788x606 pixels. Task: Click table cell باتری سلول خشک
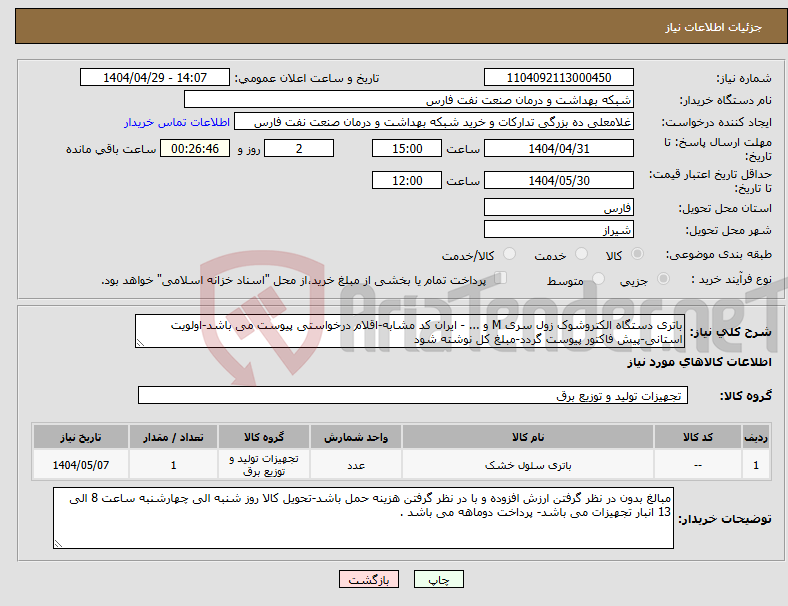(x=528, y=465)
